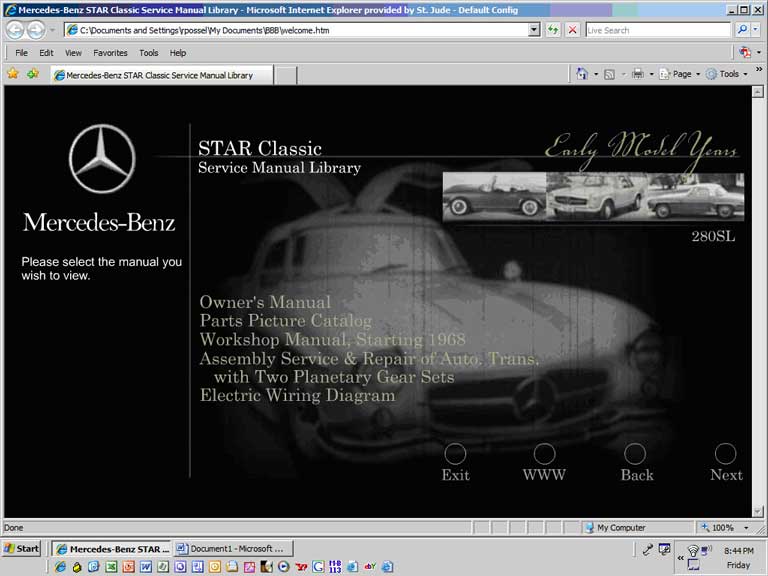The width and height of the screenshot is (768, 576).
Task: Open the Owner's Manual link
Action: click(265, 302)
